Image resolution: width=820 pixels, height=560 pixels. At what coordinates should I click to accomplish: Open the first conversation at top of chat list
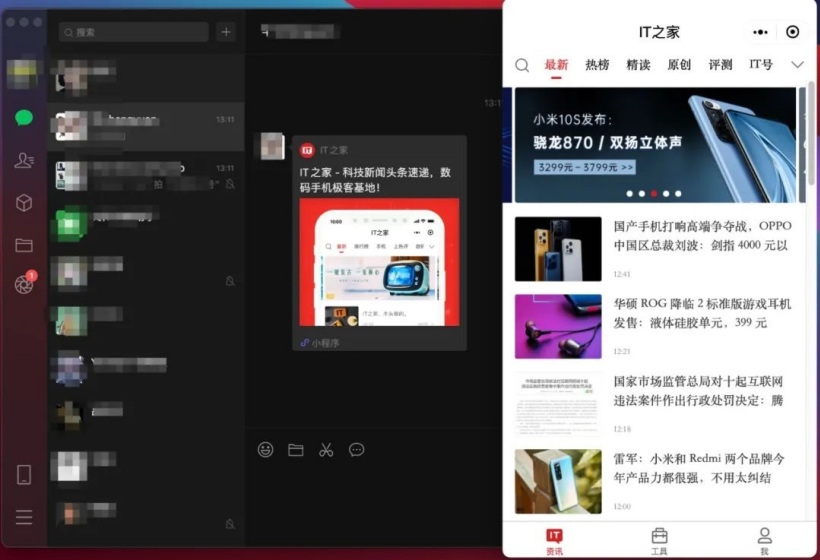pyautogui.click(x=146, y=78)
